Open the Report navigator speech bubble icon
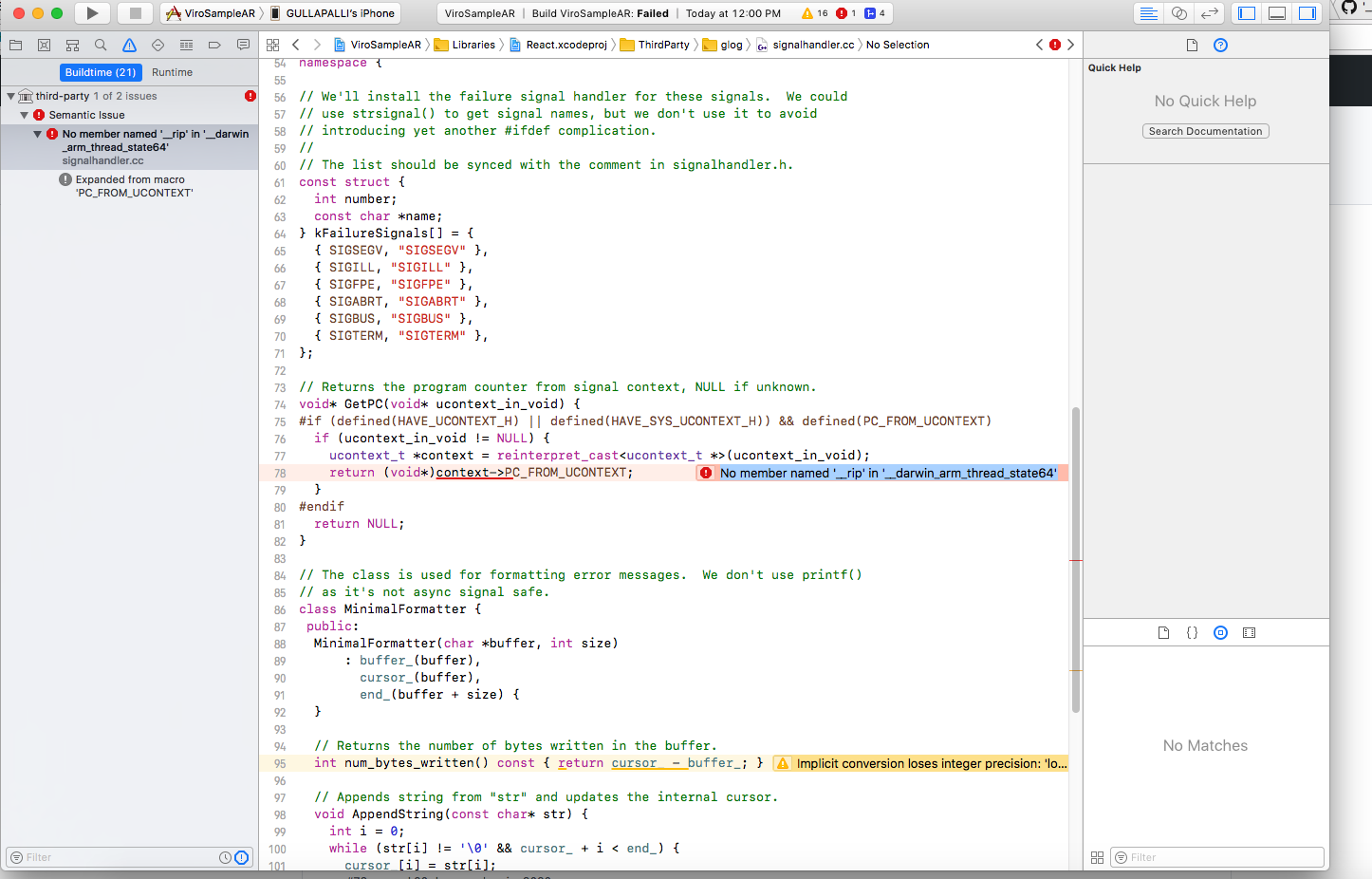 [x=243, y=44]
